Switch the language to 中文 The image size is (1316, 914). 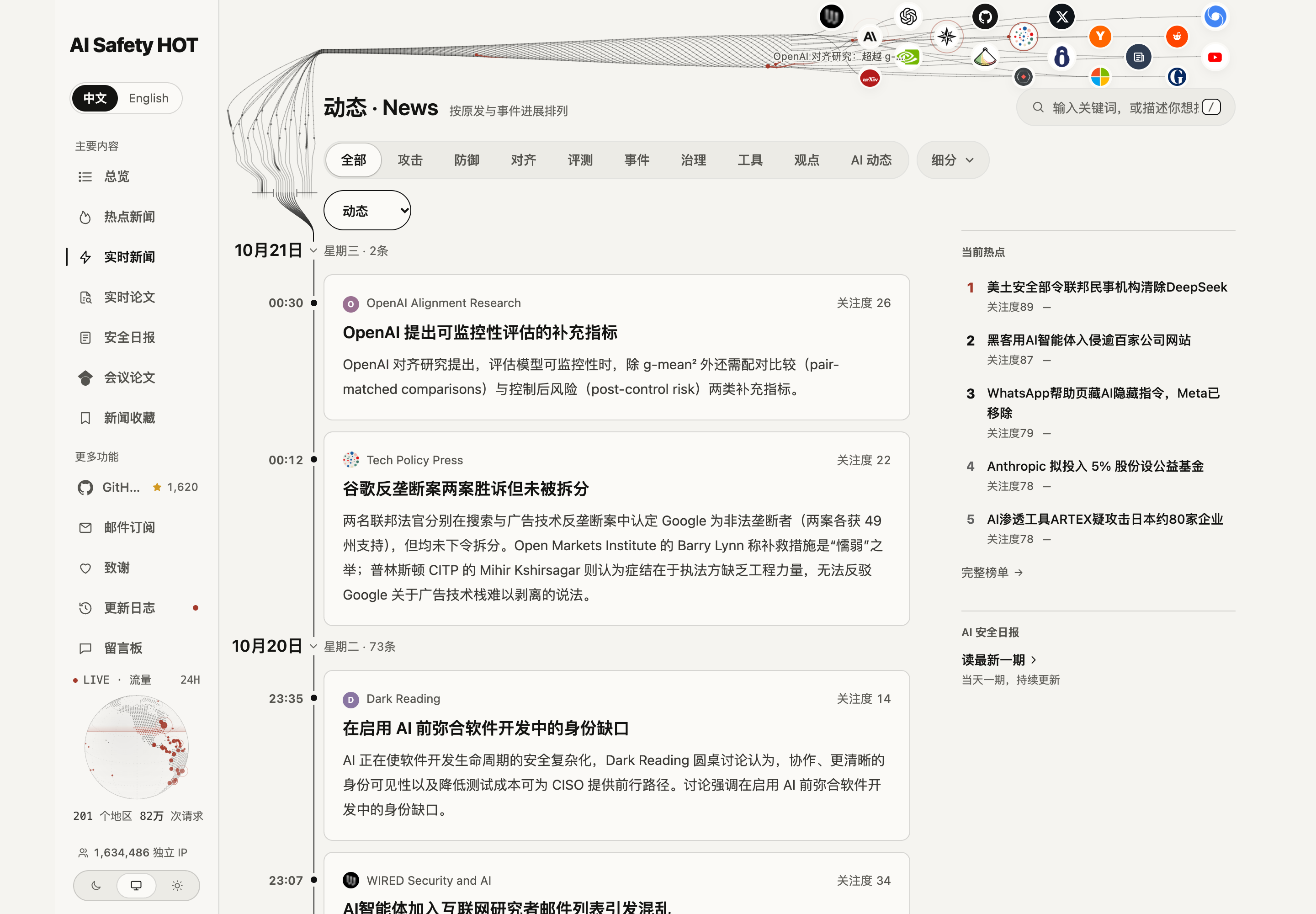coord(95,98)
